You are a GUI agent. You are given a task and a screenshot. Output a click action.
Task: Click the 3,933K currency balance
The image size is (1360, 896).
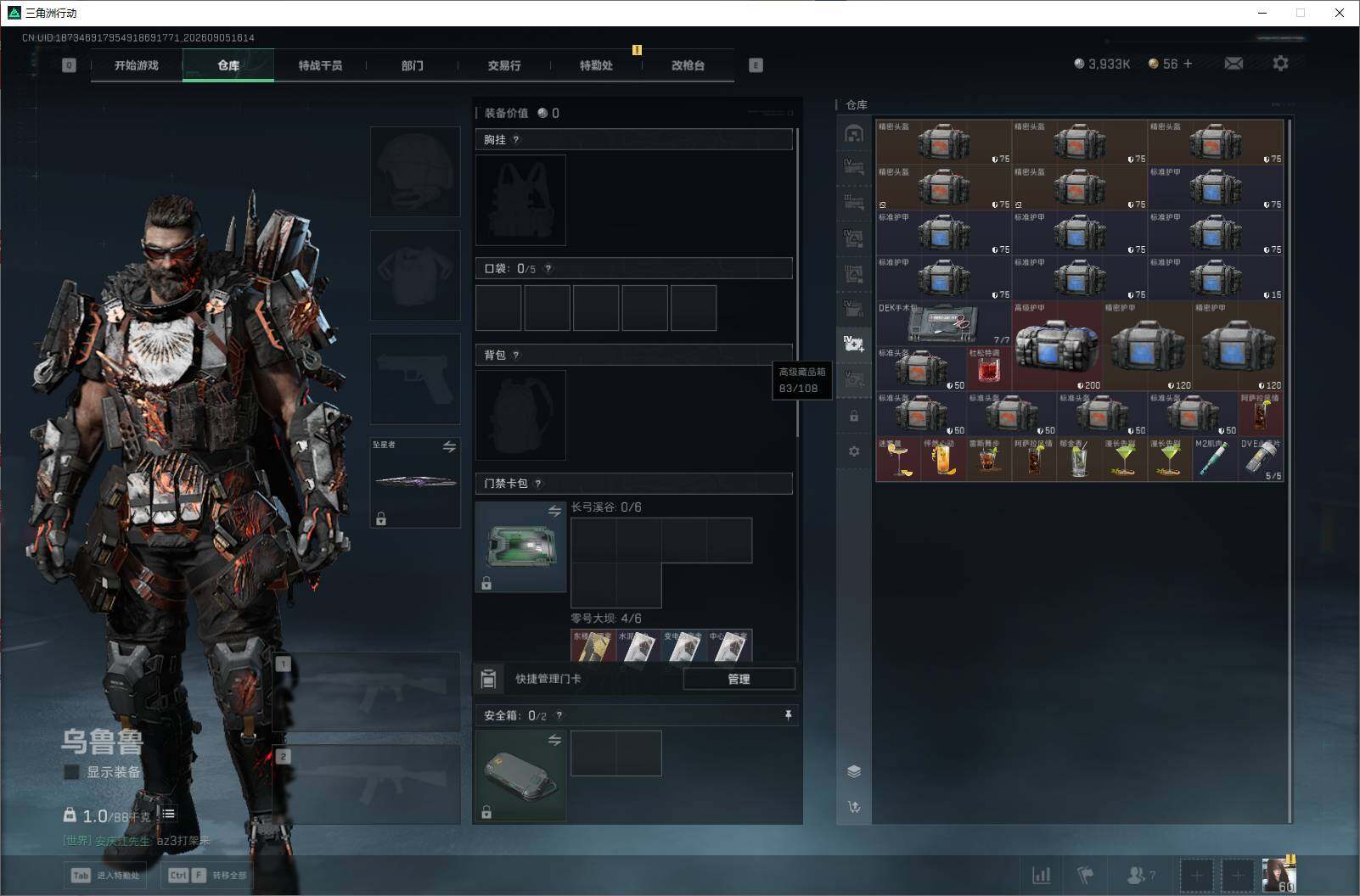point(1102,64)
